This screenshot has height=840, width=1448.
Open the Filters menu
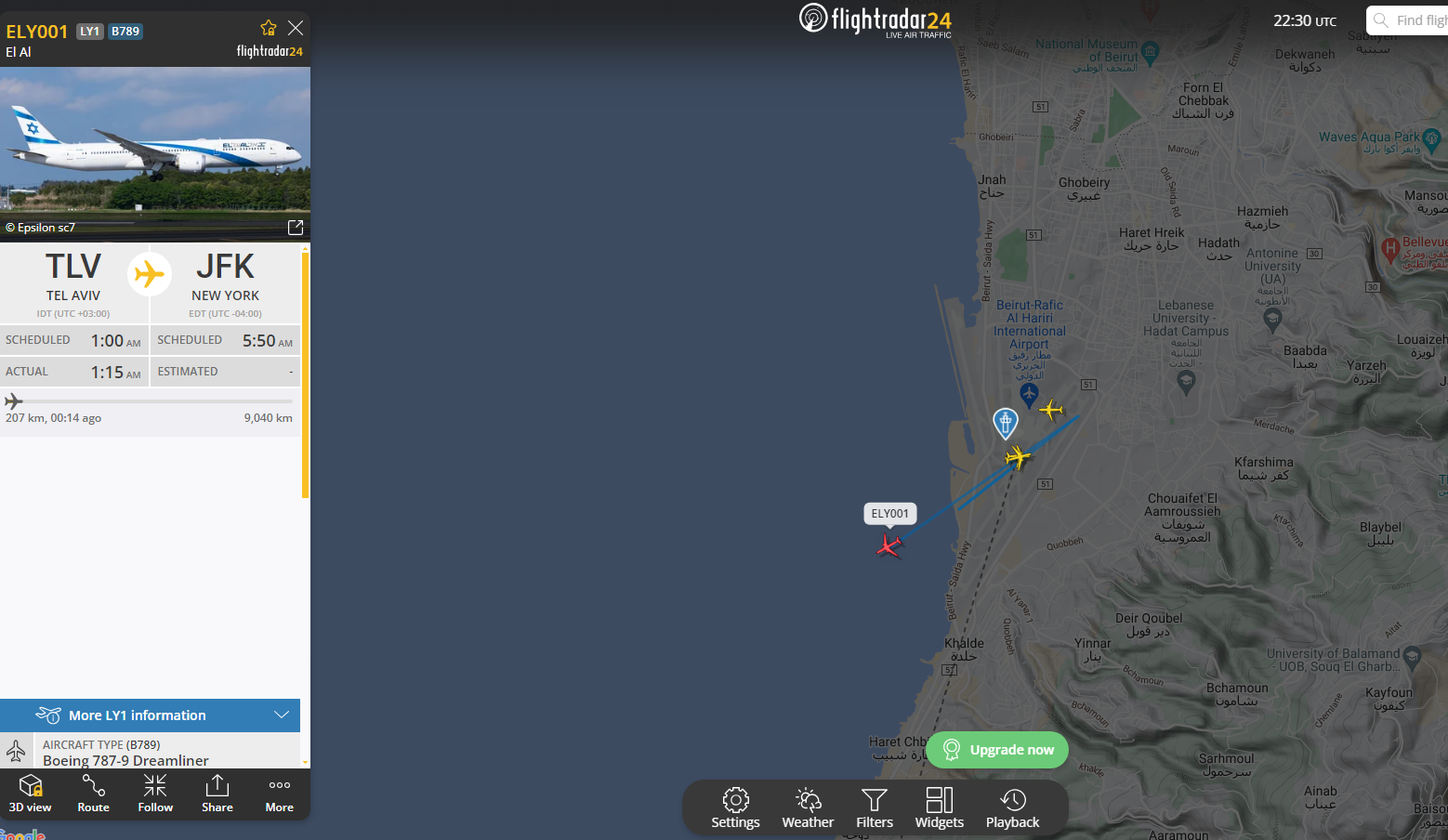[x=875, y=808]
